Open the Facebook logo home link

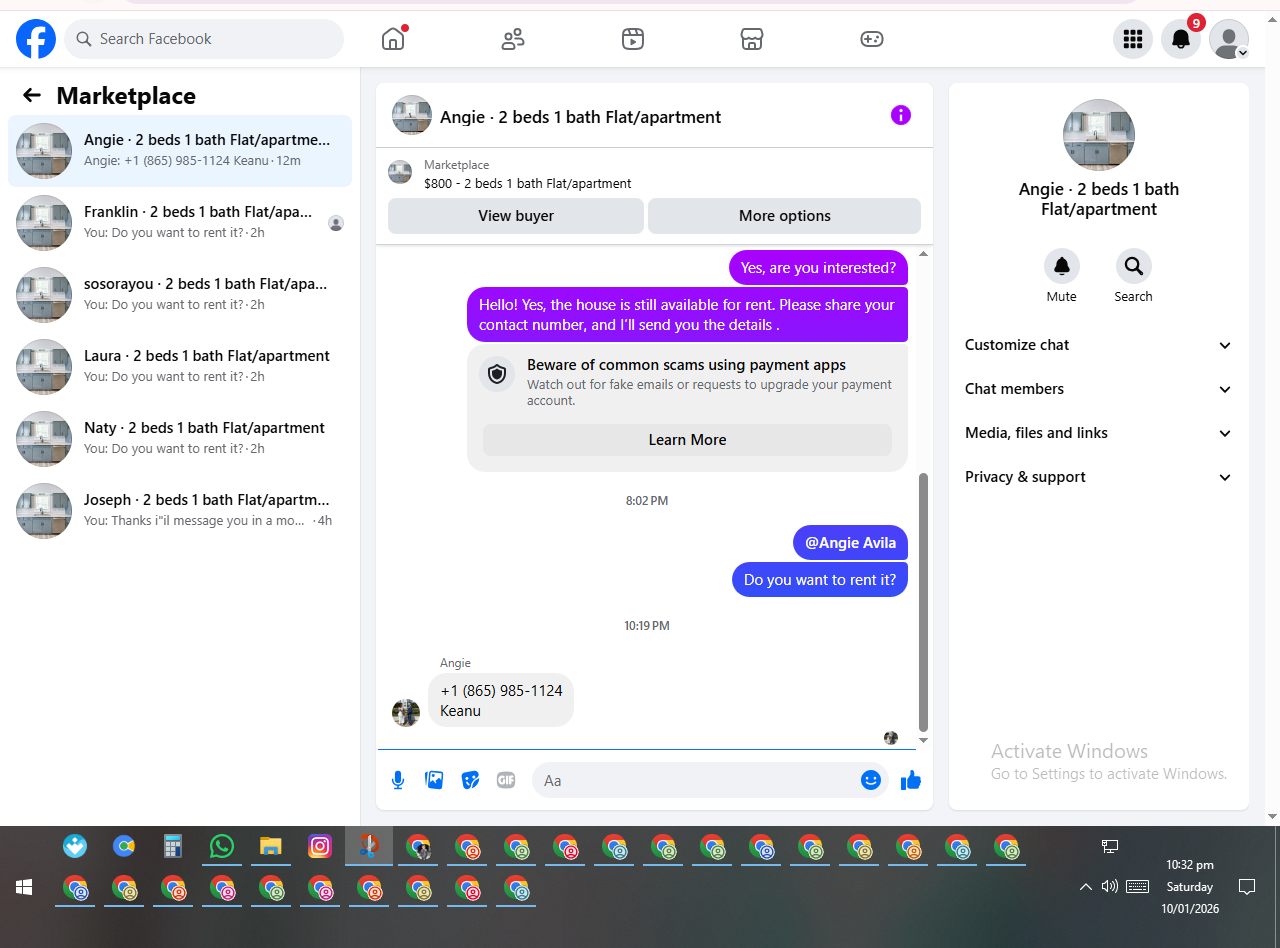(x=36, y=39)
